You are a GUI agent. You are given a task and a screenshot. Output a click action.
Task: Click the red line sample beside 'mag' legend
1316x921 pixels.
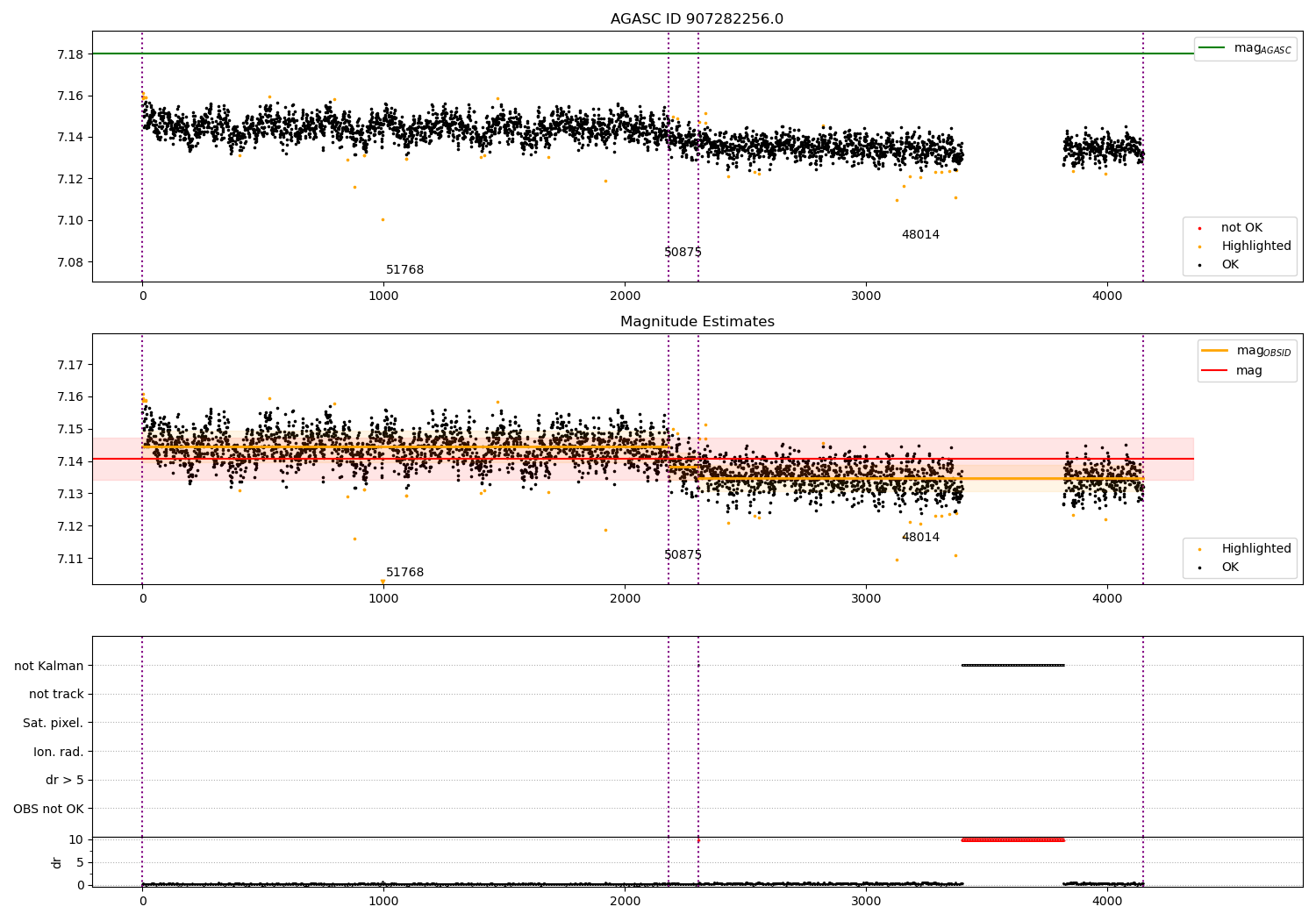tap(1215, 371)
